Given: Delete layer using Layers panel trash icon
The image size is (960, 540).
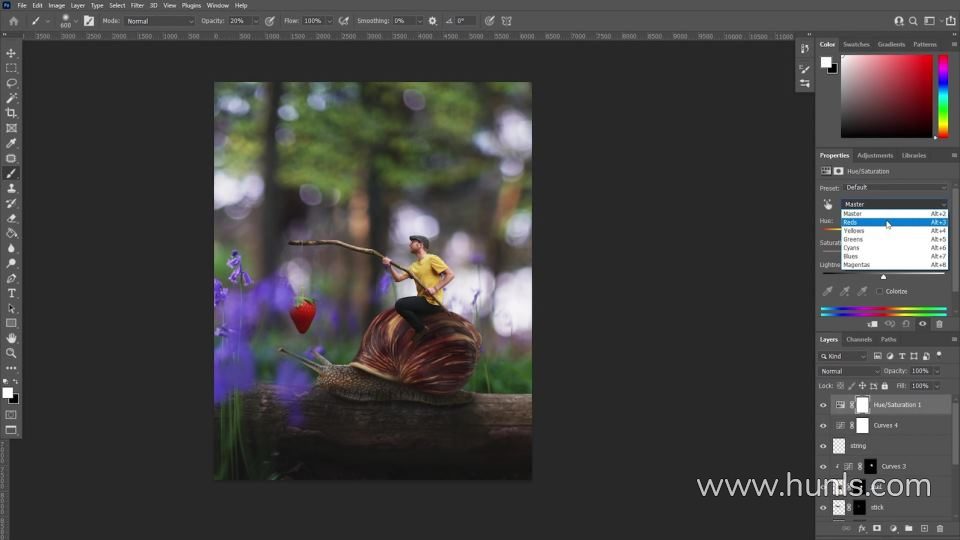Looking at the screenshot, I should (x=940, y=528).
